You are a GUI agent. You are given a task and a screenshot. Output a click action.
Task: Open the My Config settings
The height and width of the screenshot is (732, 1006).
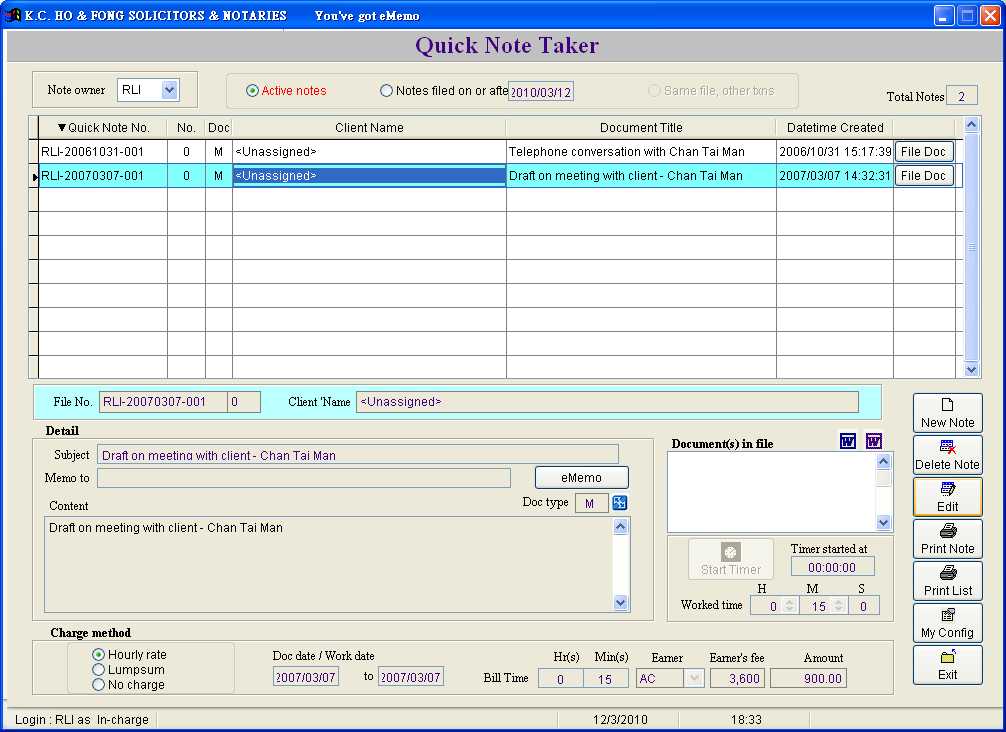click(x=947, y=623)
